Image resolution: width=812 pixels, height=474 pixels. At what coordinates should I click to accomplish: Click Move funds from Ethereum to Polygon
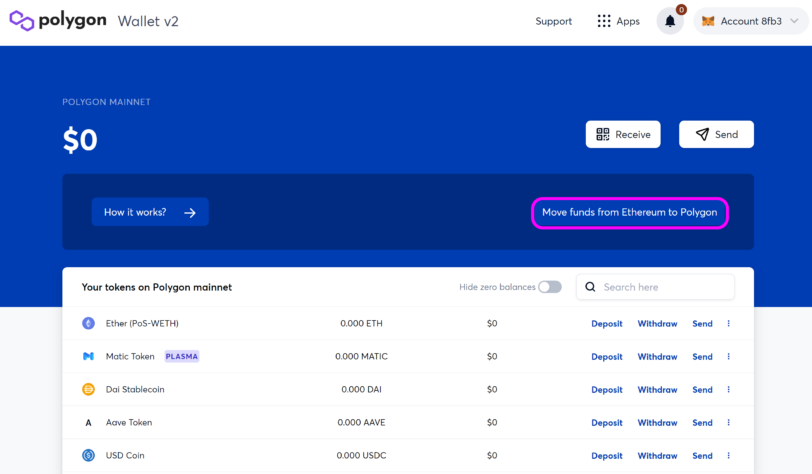tap(630, 212)
